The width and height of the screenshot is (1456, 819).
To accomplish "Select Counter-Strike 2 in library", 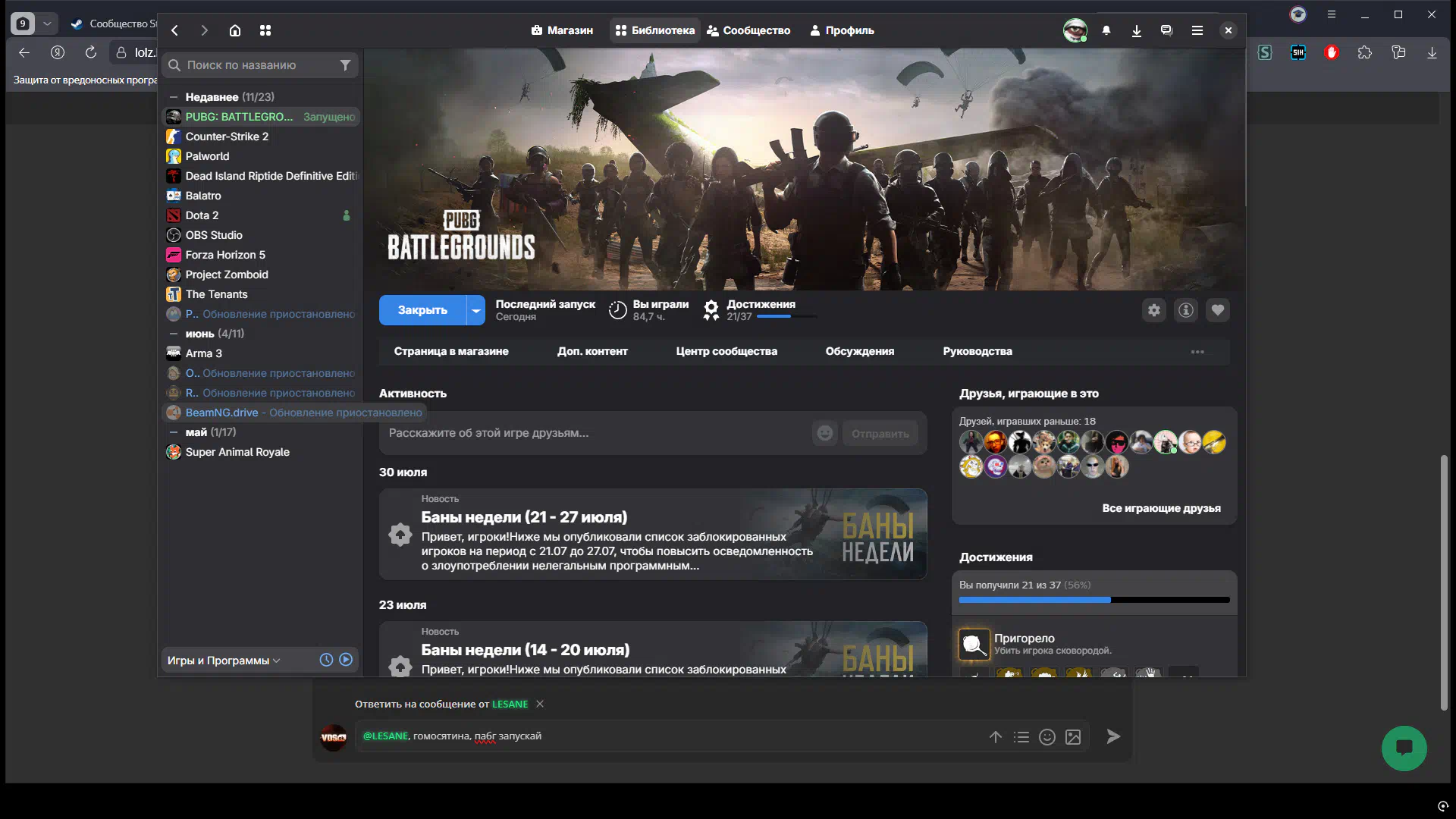I will click(x=261, y=136).
